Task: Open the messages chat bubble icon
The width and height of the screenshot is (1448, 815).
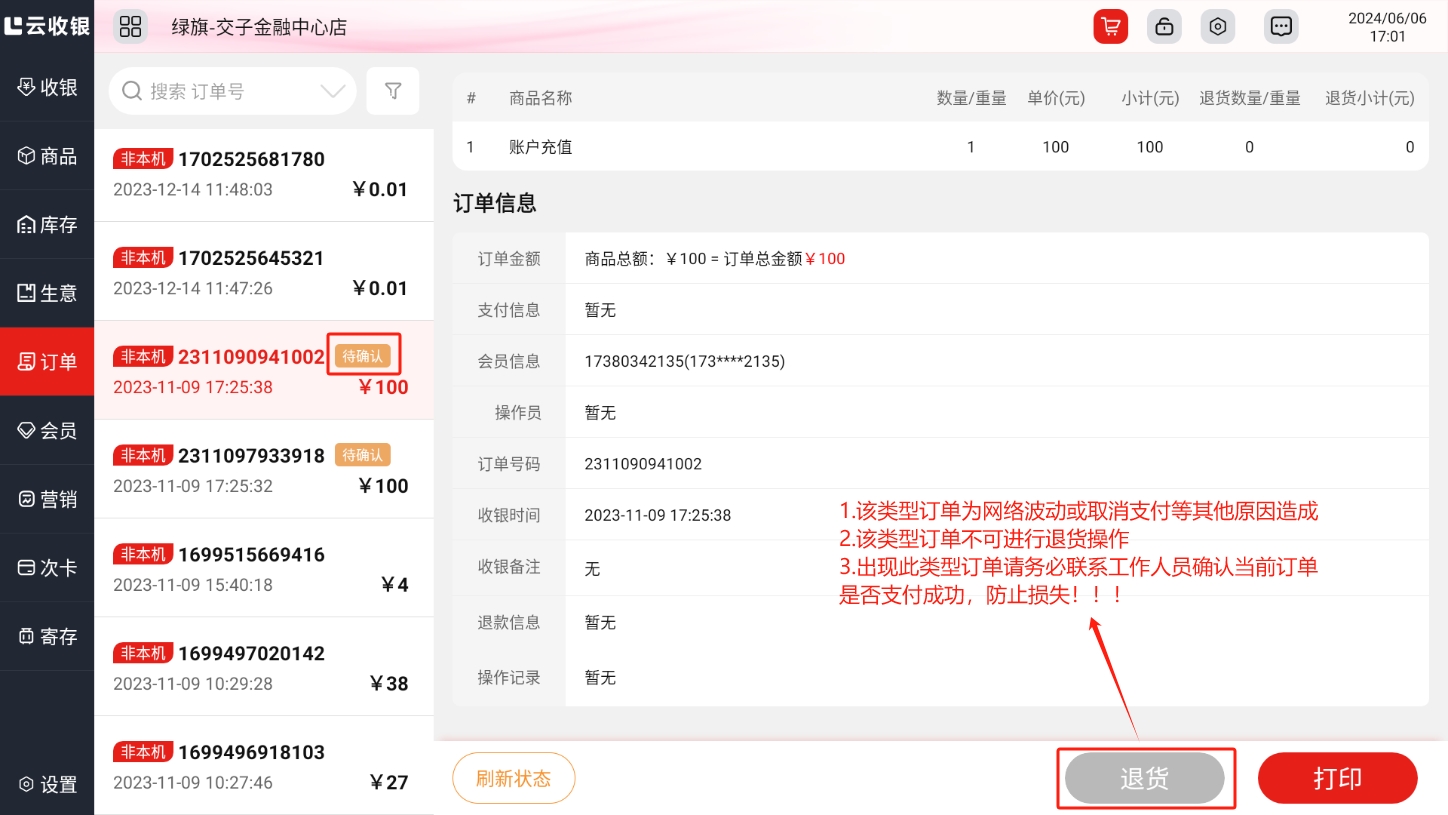Action: pyautogui.click(x=1280, y=27)
